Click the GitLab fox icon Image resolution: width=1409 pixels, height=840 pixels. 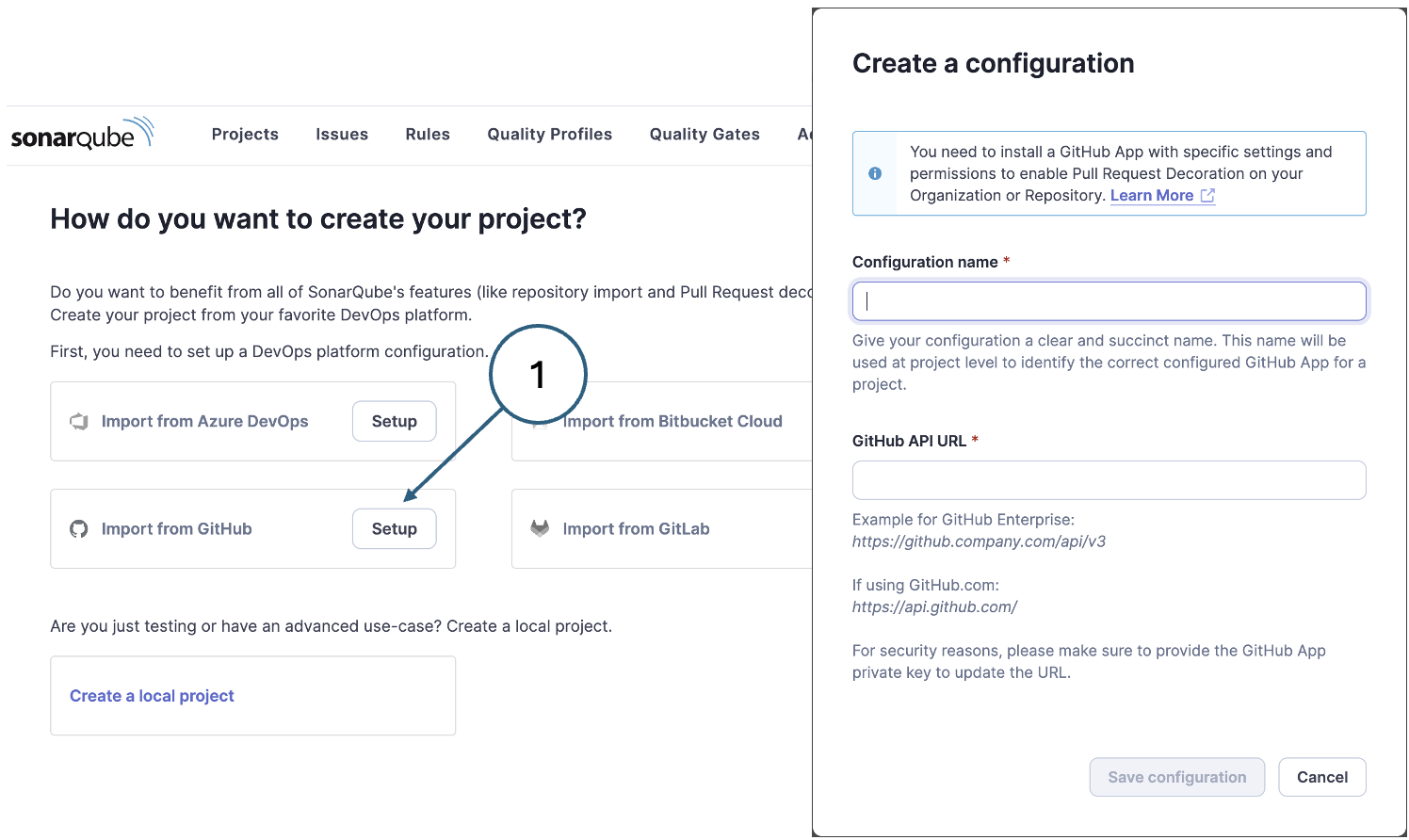[x=540, y=528]
